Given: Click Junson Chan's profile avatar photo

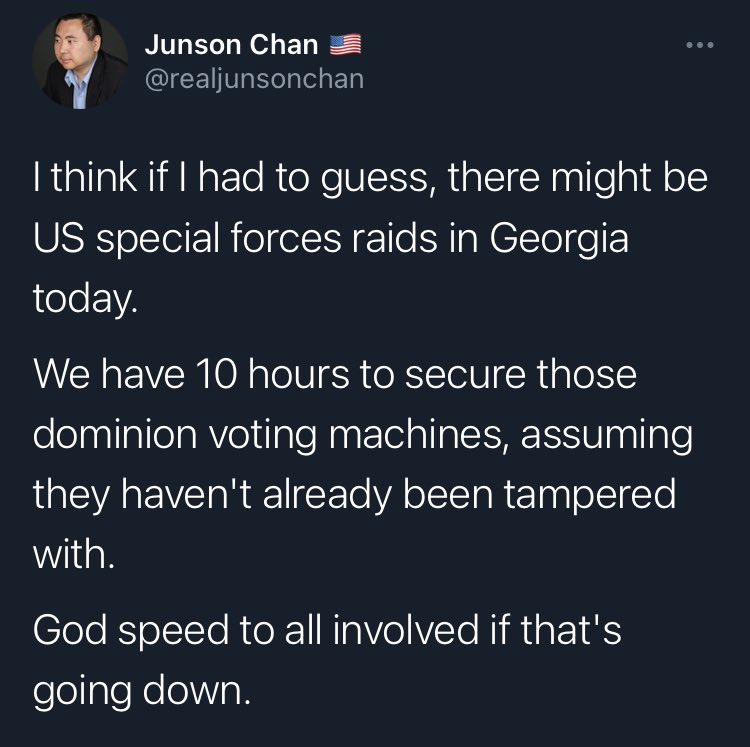Looking at the screenshot, I should (80, 62).
